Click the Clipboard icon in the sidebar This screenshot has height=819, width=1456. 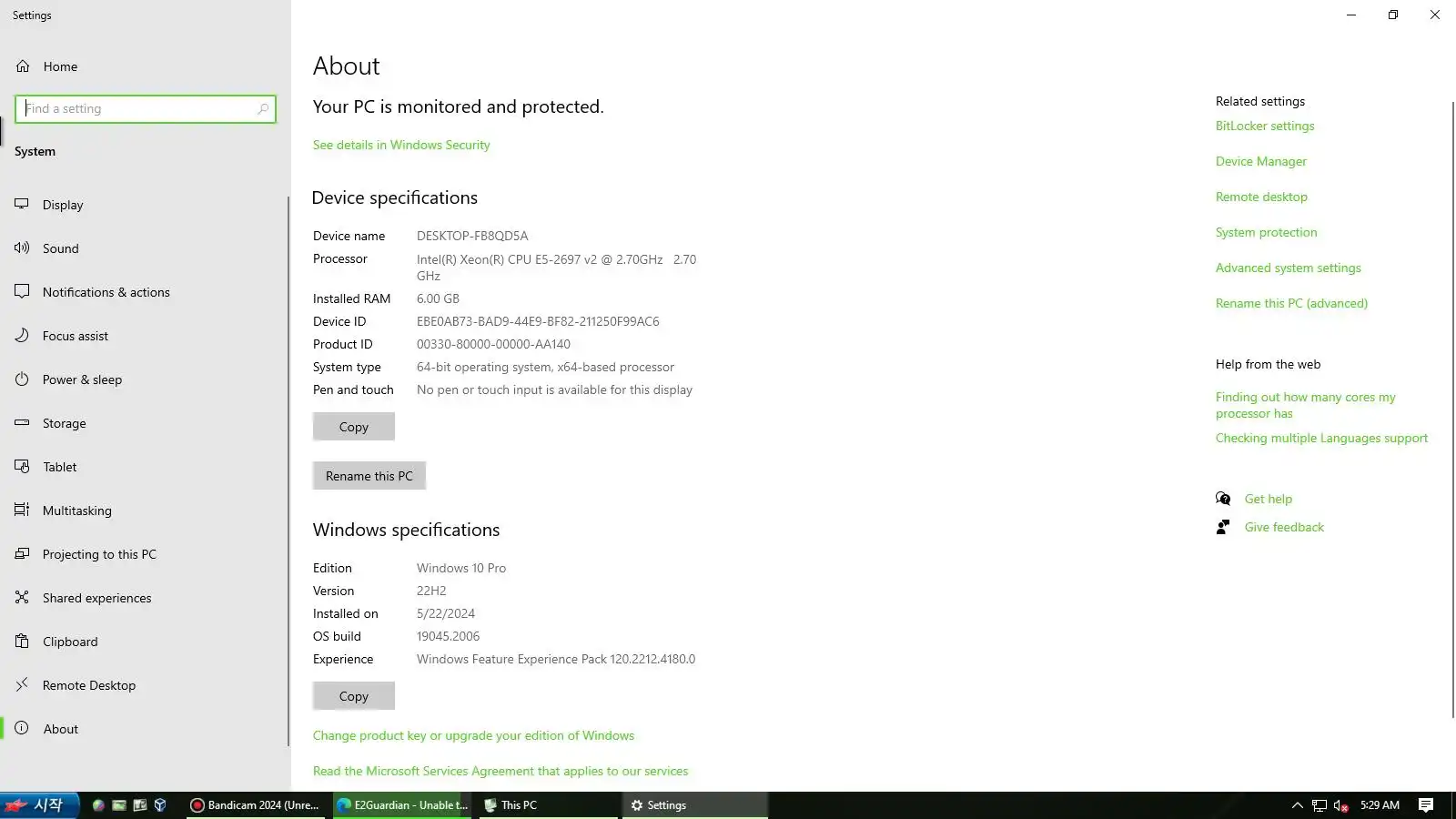pyautogui.click(x=22, y=642)
